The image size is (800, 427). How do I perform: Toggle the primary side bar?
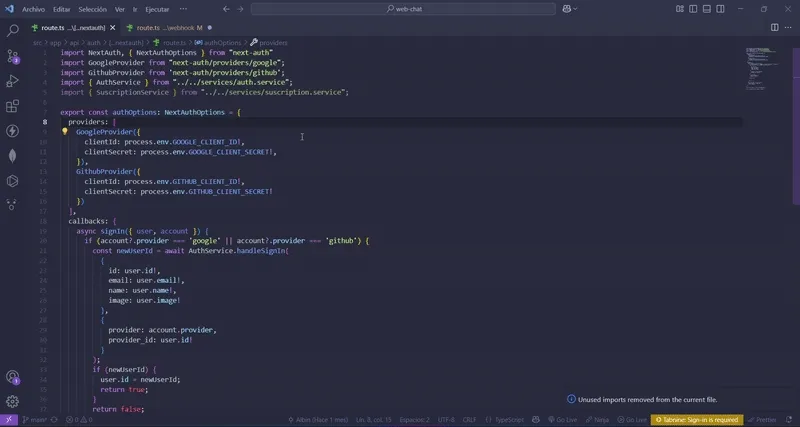(693, 9)
